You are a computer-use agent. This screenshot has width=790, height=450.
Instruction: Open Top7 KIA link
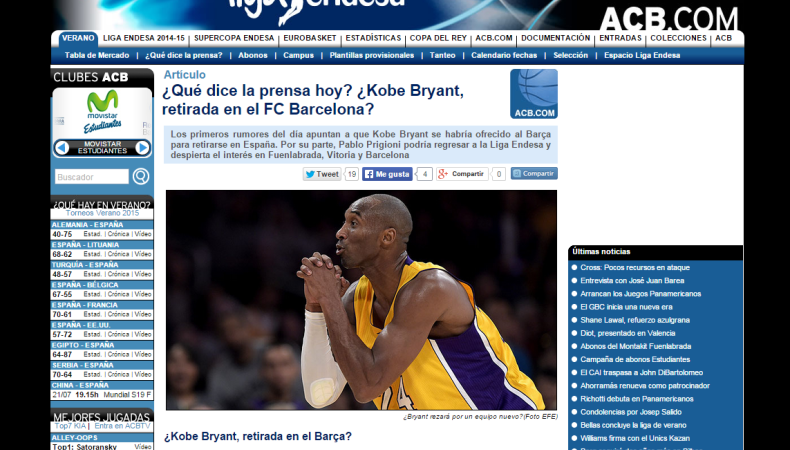point(70,426)
